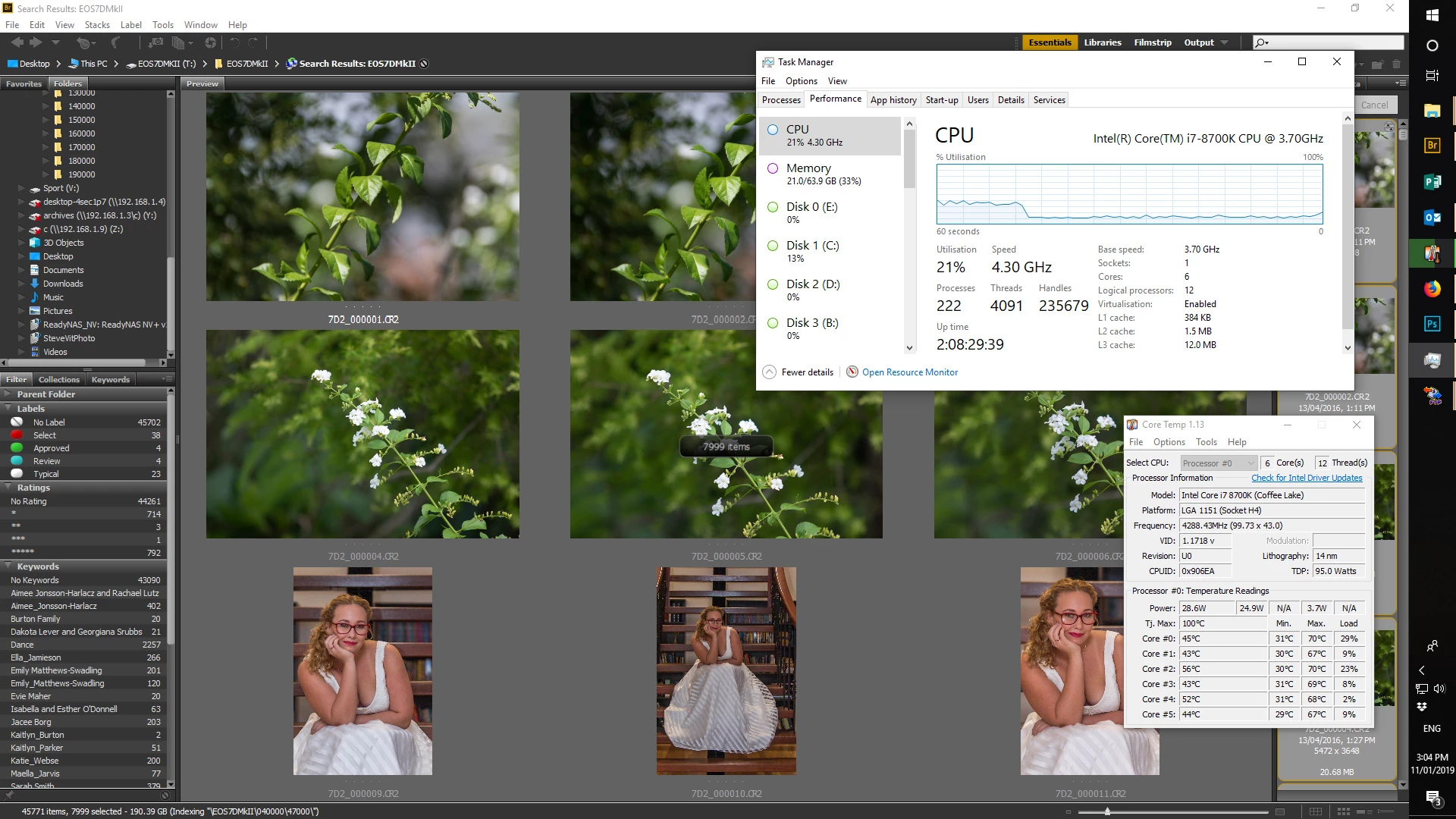This screenshot has height=819, width=1456.
Task: Open the Select CPU Processor #0 dropdown
Action: click(x=1218, y=463)
